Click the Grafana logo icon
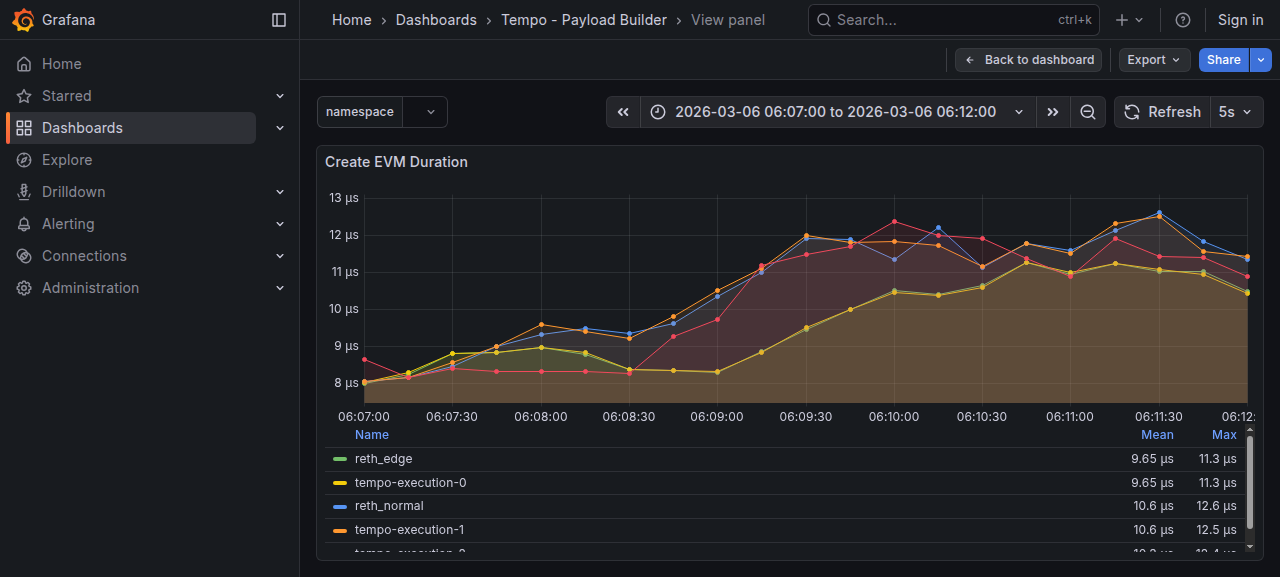 coord(24,20)
